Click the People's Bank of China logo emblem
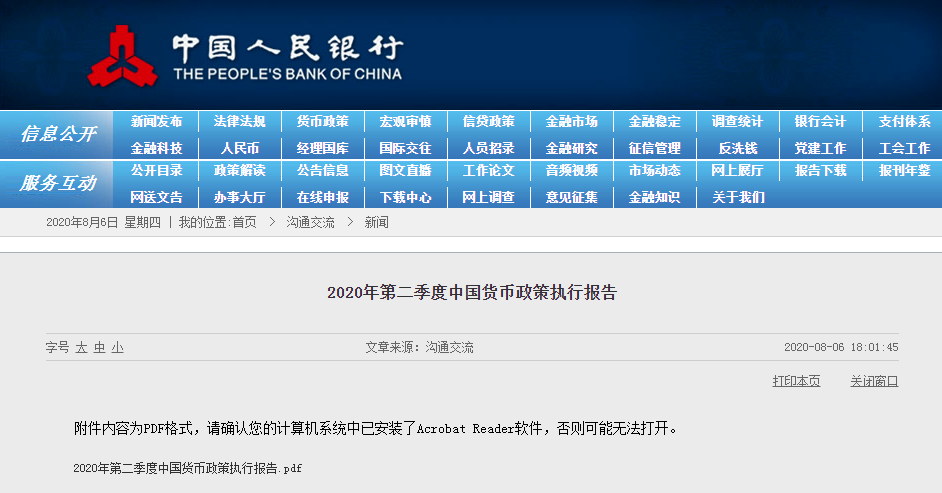 pos(123,56)
